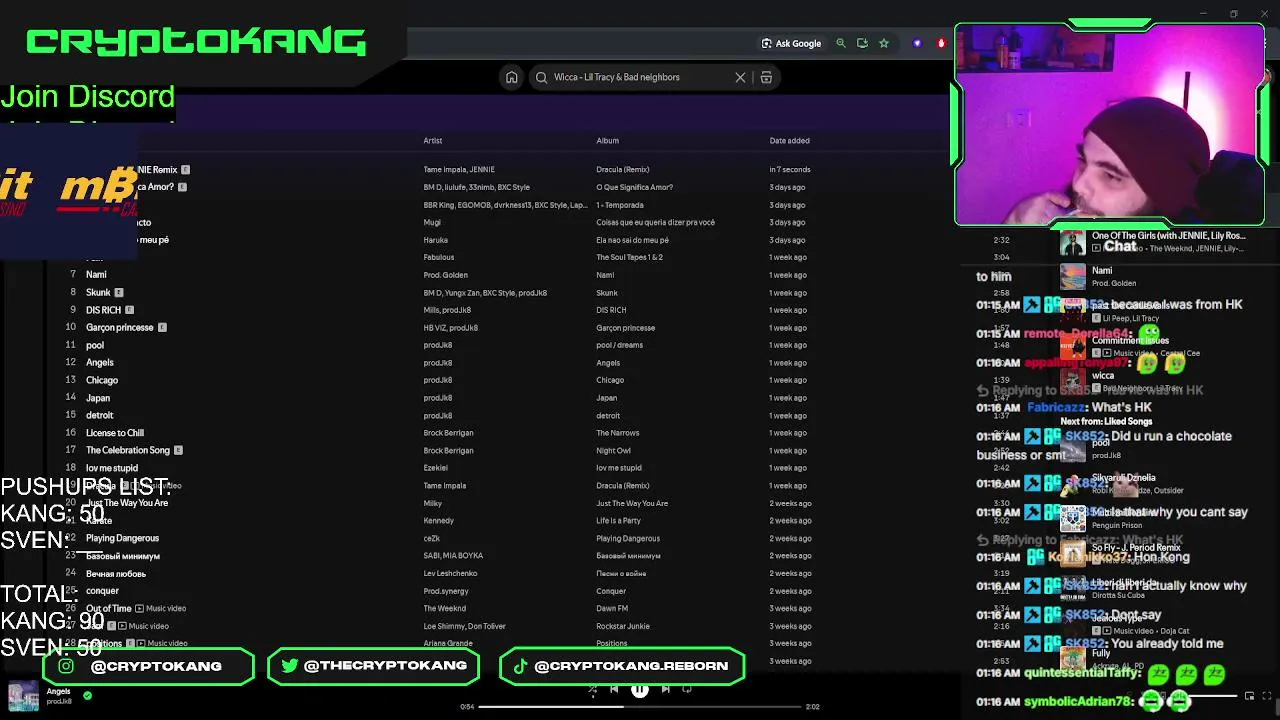Viewport: 1280px width, 720px height.
Task: Enter full screen from the player bar
Action: (1268, 696)
